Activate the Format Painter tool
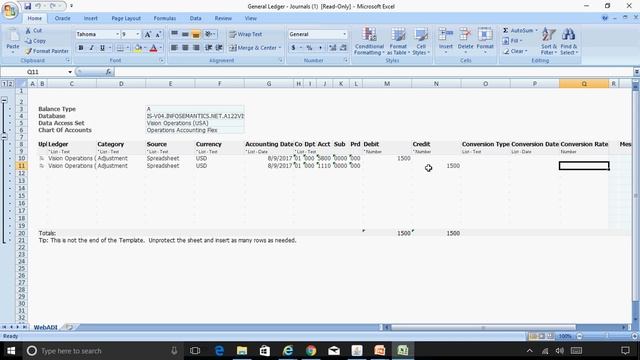 (x=47, y=51)
